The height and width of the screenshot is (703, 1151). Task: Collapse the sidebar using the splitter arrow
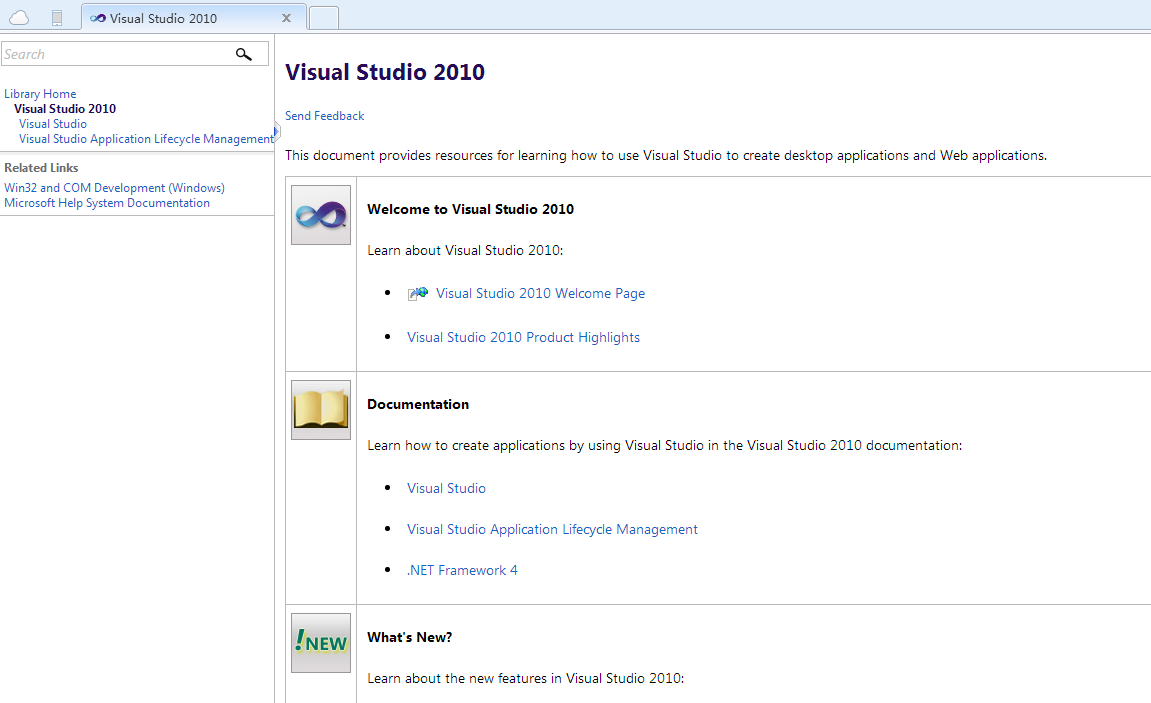277,132
